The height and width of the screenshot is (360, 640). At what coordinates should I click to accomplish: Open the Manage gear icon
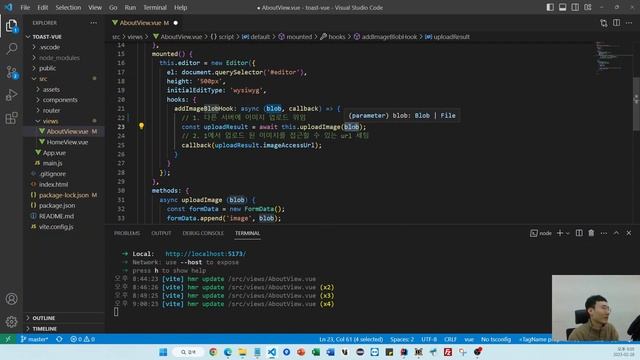point(11,322)
